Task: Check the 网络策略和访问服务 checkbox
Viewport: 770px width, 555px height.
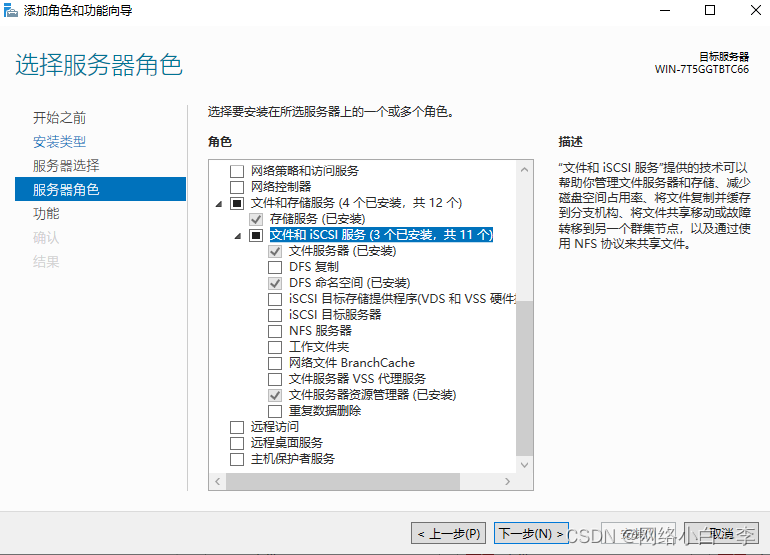Action: (237, 171)
